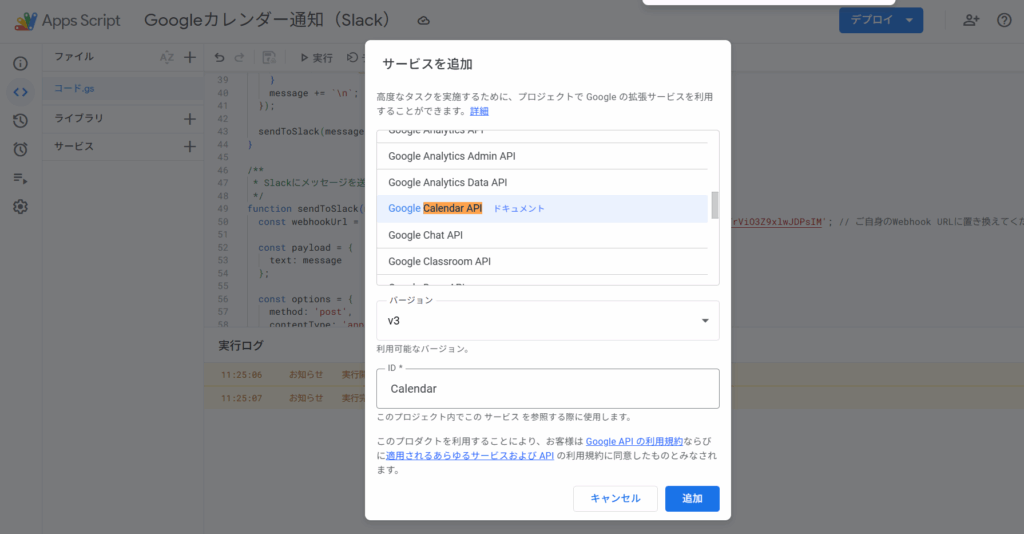
Task: Select Google Analytics Data API
Action: coord(542,182)
